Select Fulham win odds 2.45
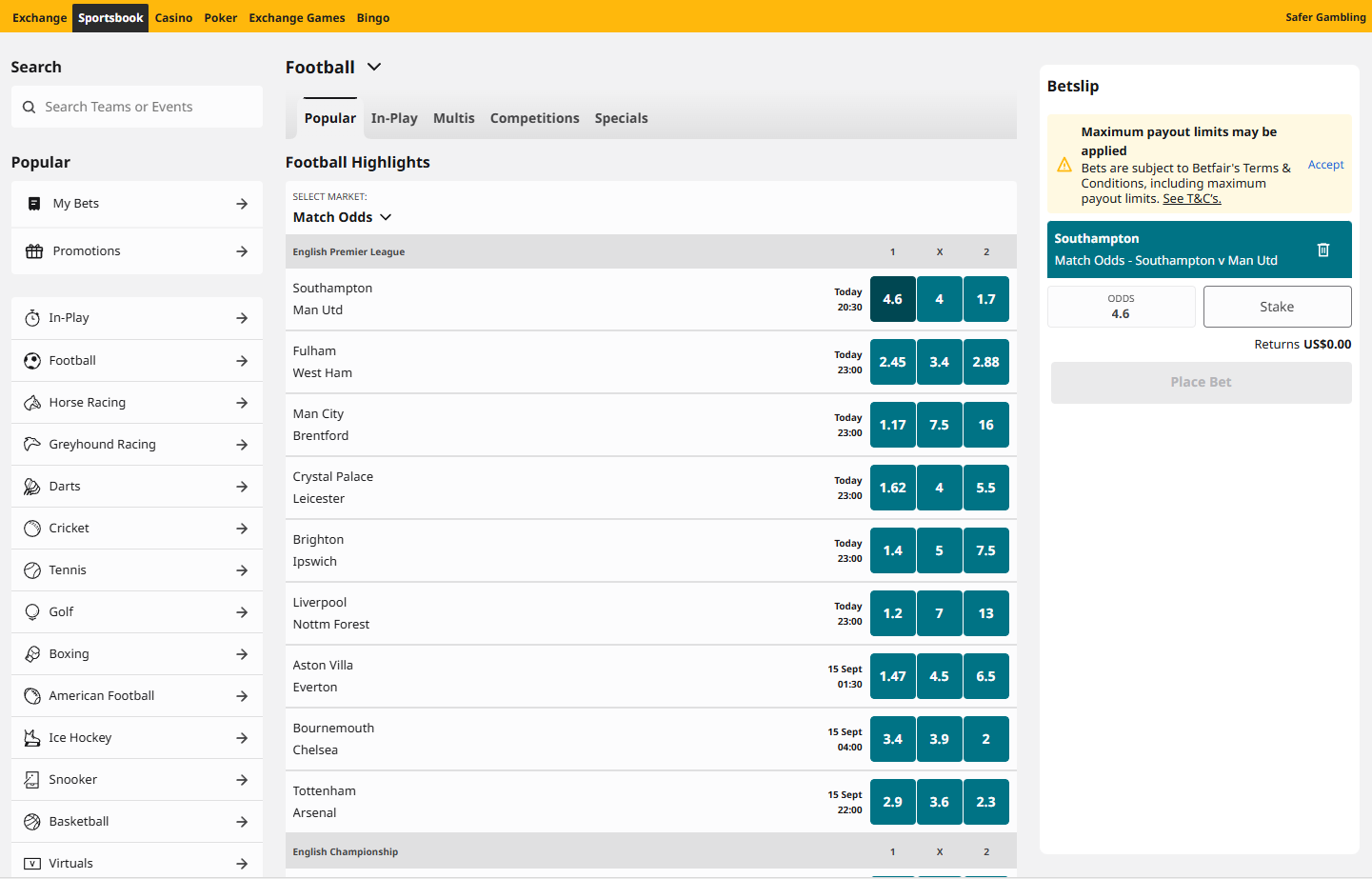This screenshot has height=879, width=1372. coord(893,362)
